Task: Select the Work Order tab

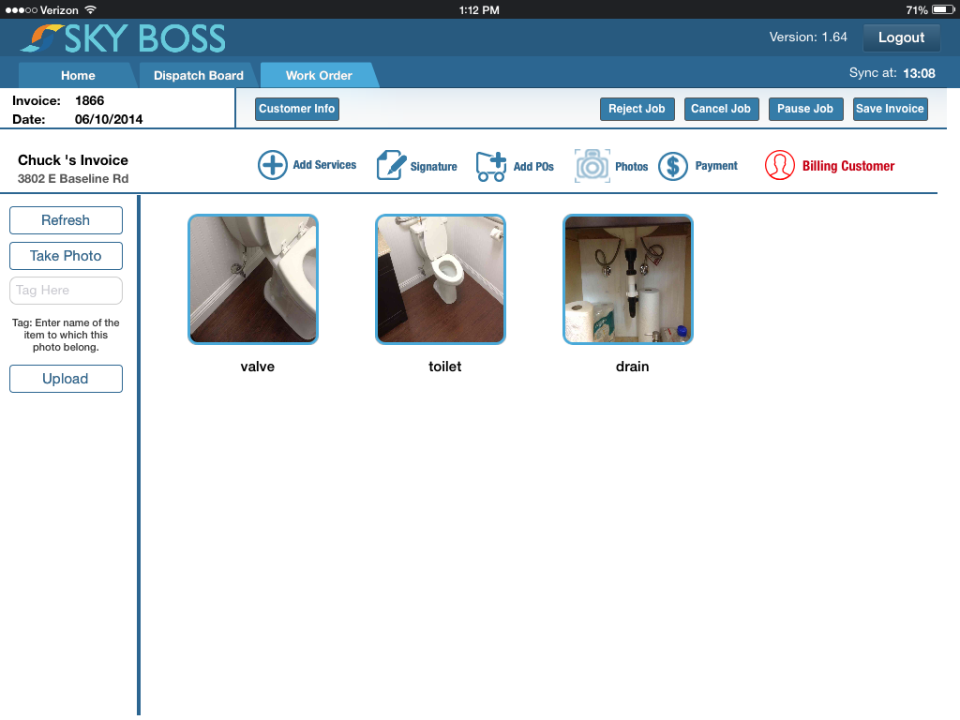Action: (319, 75)
